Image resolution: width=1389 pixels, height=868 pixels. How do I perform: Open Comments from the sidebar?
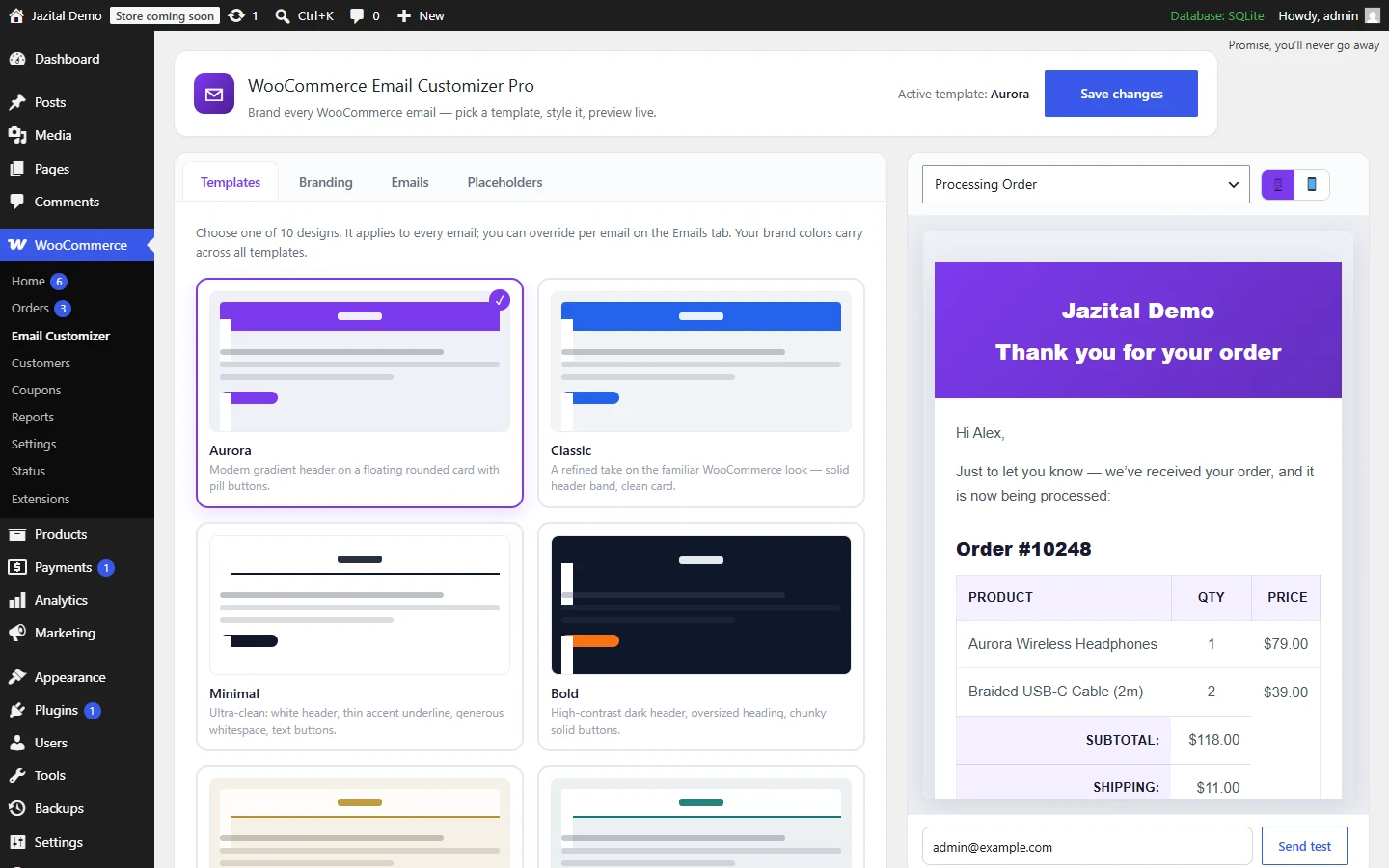click(77, 202)
